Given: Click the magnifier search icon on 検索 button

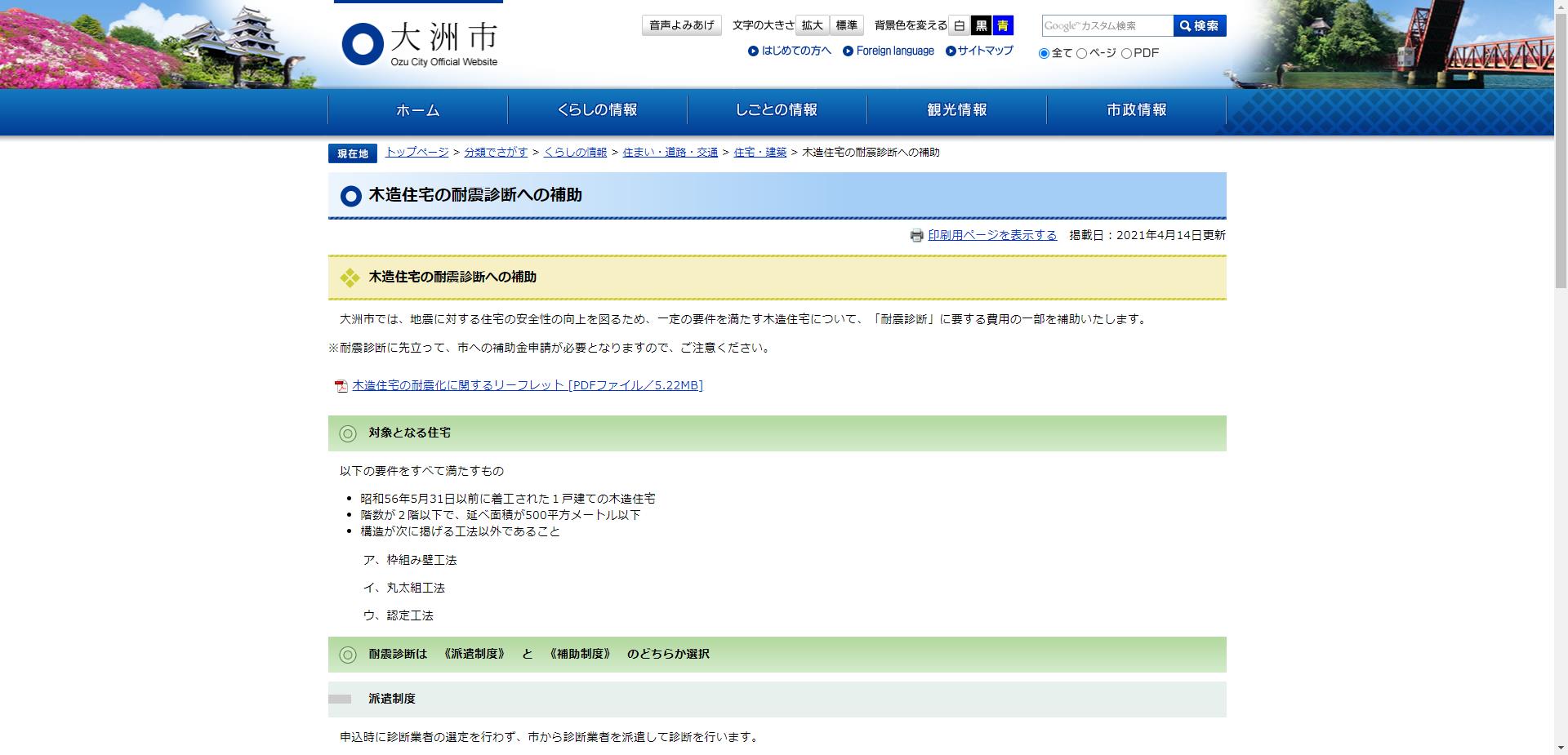Looking at the screenshot, I should (x=1184, y=25).
